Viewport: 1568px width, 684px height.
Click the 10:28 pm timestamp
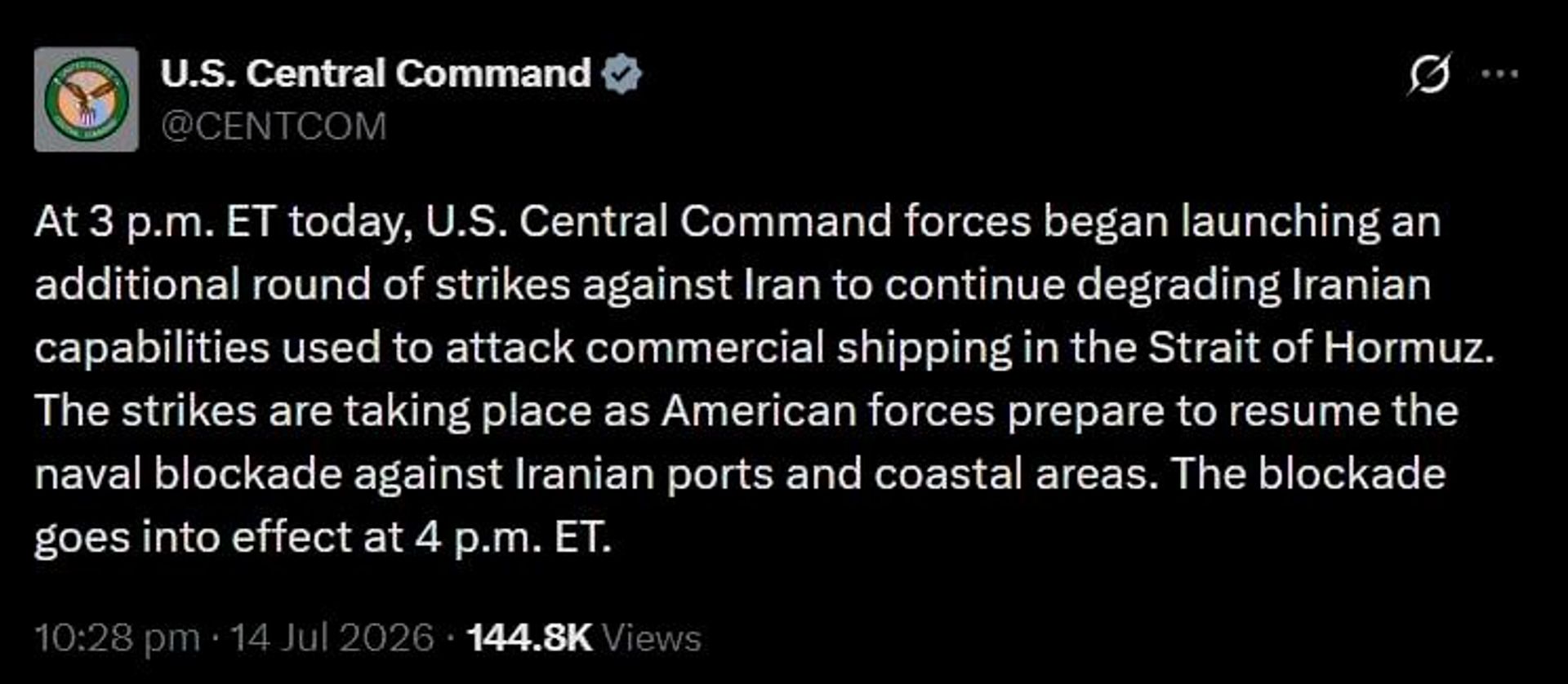tap(117, 637)
